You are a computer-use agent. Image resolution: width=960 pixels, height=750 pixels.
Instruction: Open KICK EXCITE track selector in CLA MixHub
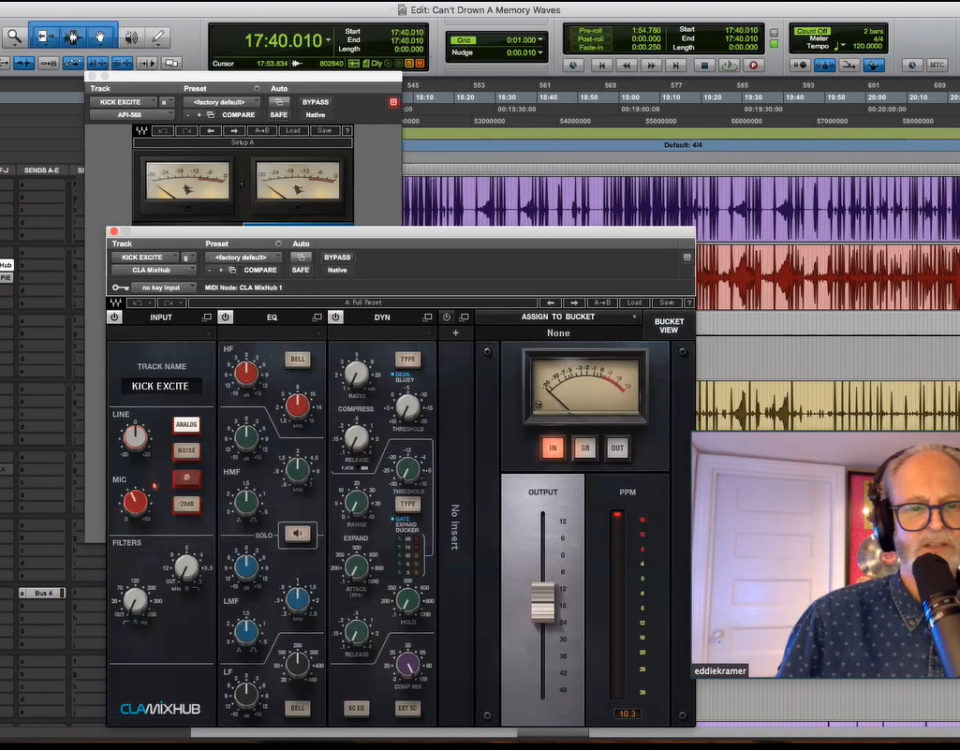[x=145, y=257]
